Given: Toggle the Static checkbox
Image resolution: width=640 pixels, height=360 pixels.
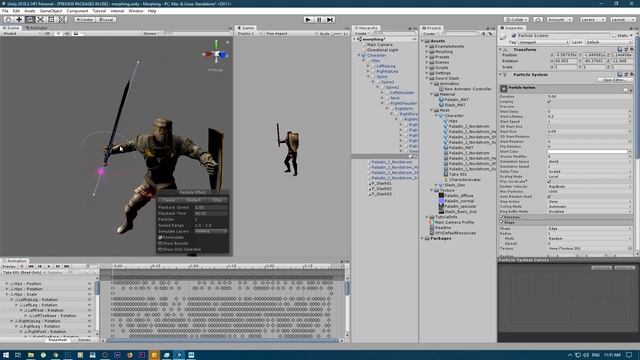Looking at the screenshot, I should coord(613,36).
